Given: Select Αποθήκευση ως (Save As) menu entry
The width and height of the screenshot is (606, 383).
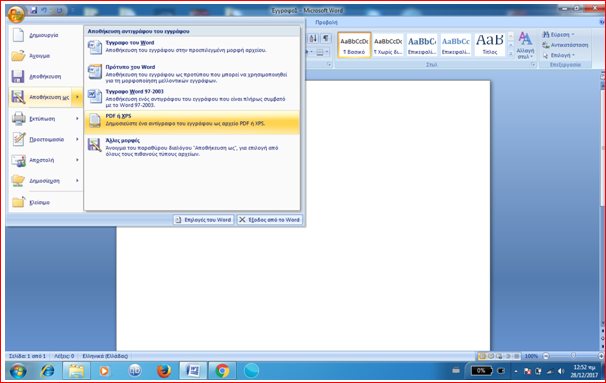Looking at the screenshot, I should click(40, 97).
